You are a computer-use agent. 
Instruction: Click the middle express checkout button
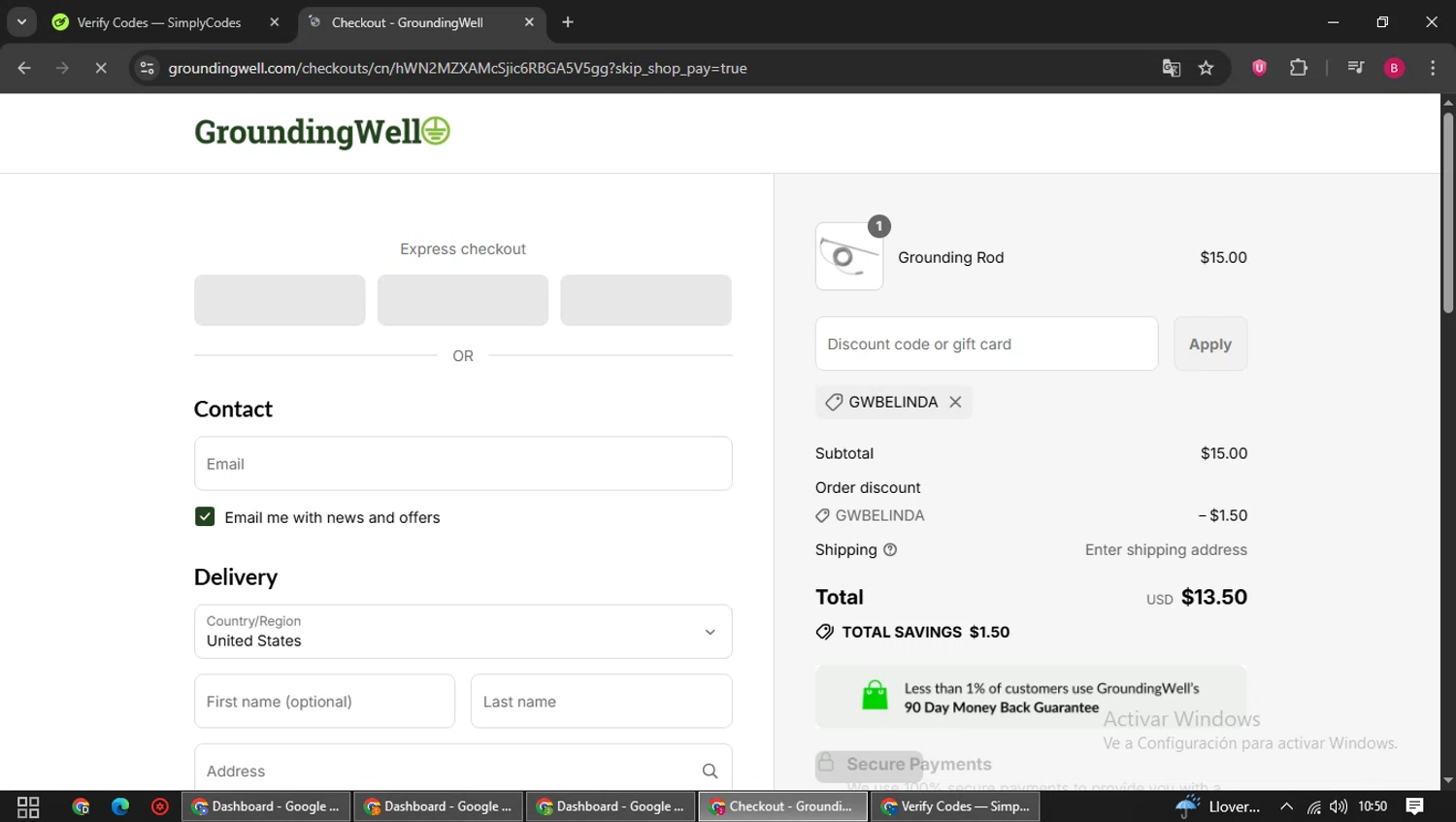(x=463, y=300)
